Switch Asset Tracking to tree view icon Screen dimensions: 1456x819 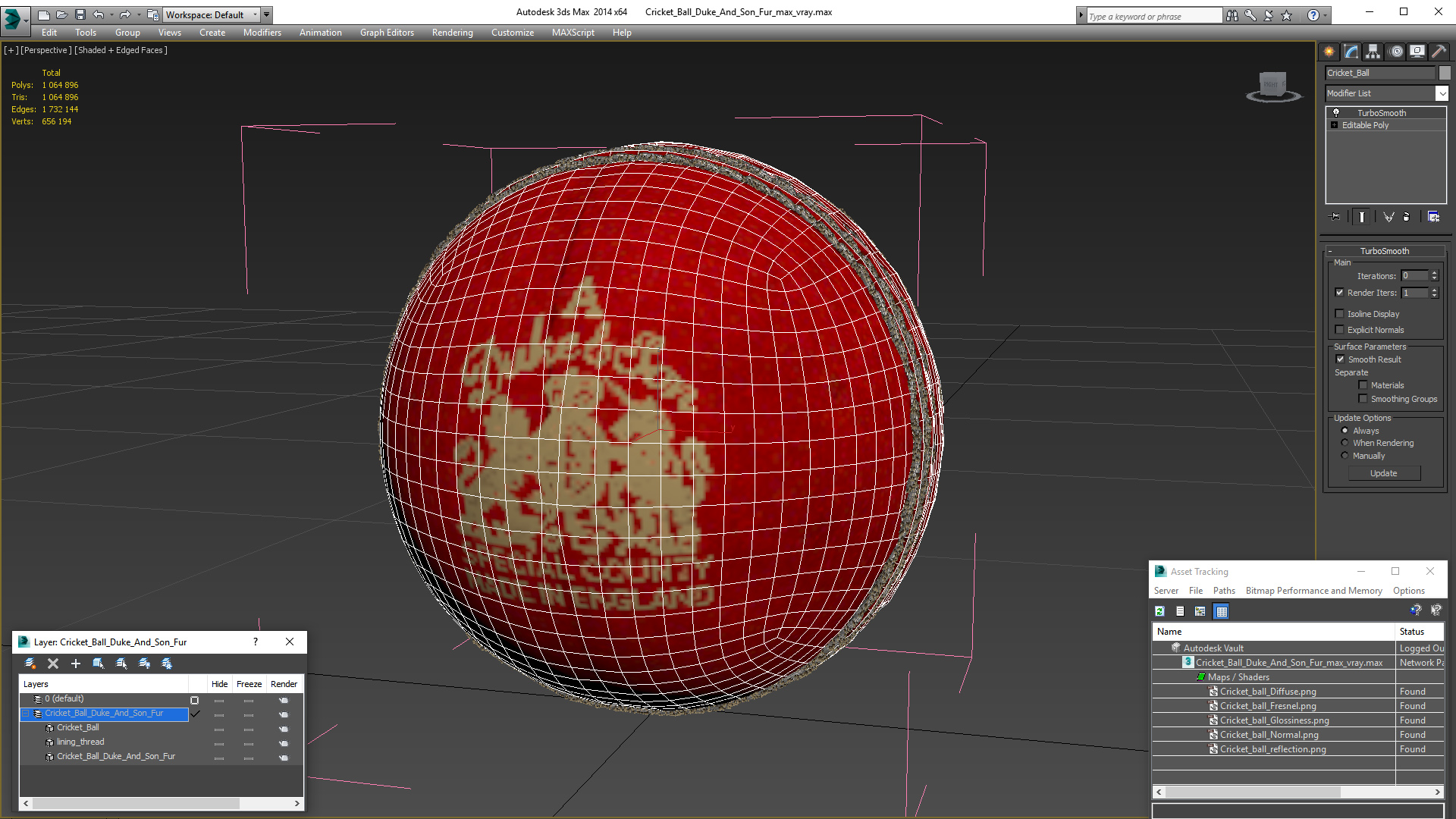pyautogui.click(x=1200, y=611)
